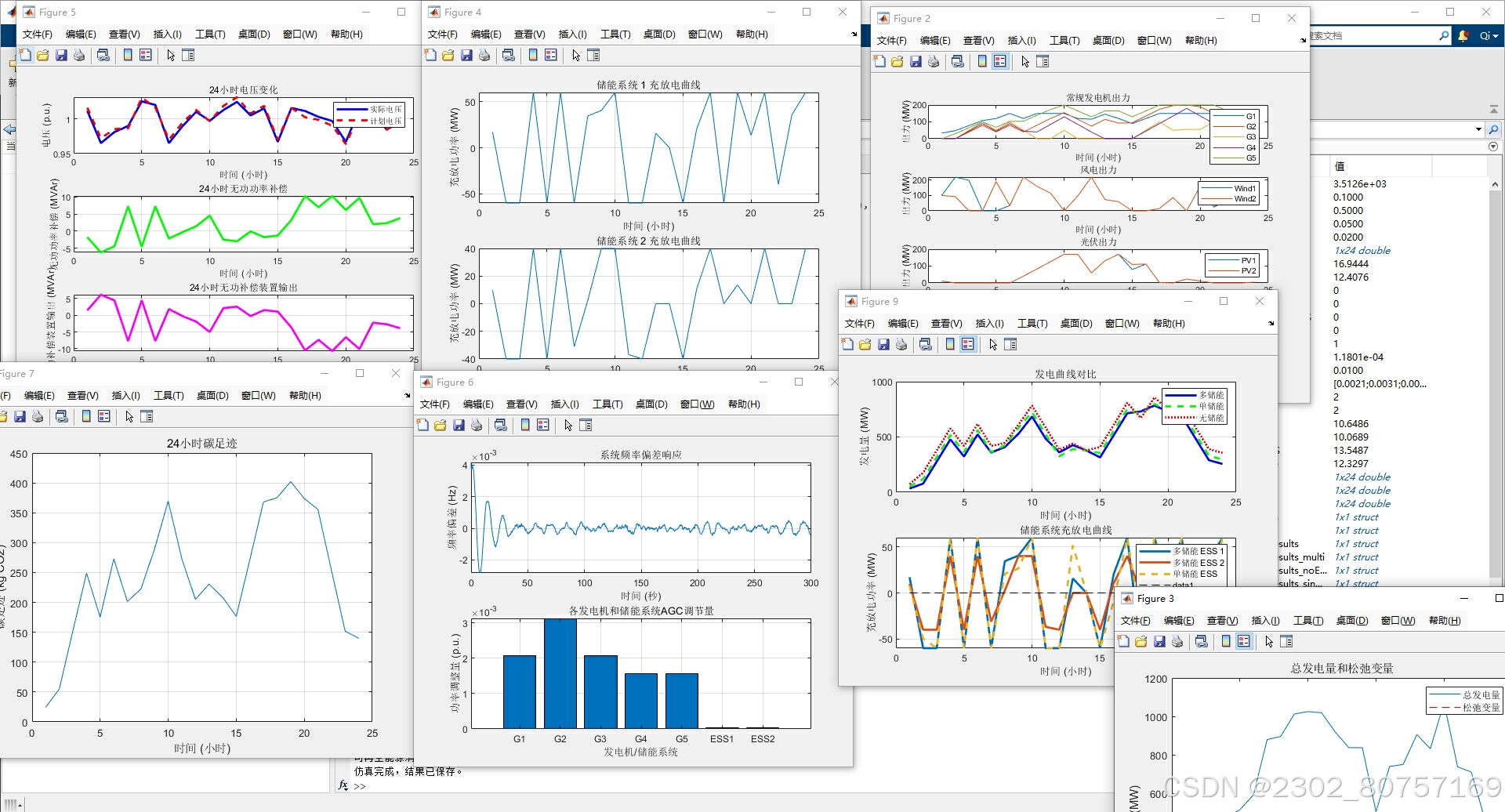Image resolution: width=1505 pixels, height=812 pixels.
Task: Toggle Insert Legend off in Figure 3
Action: pyautogui.click(x=1244, y=641)
